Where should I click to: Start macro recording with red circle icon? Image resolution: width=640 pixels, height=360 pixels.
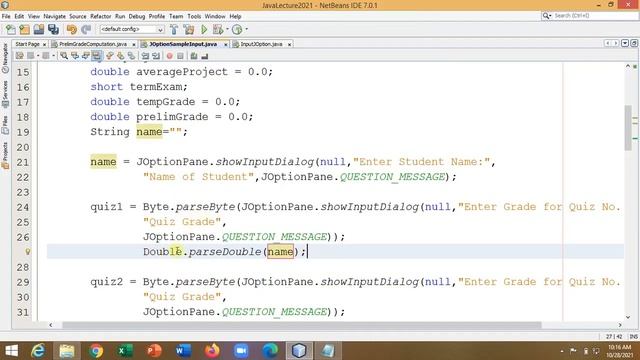169,56
